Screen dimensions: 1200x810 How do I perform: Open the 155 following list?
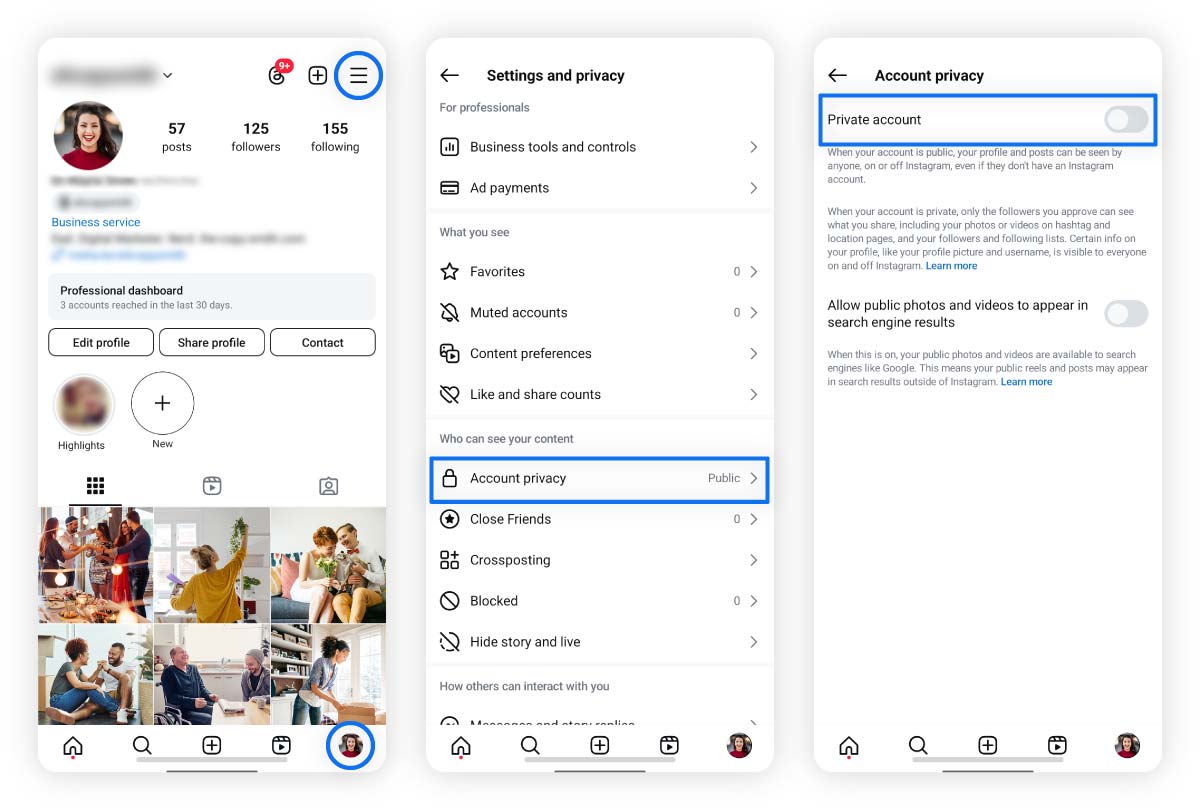point(335,137)
